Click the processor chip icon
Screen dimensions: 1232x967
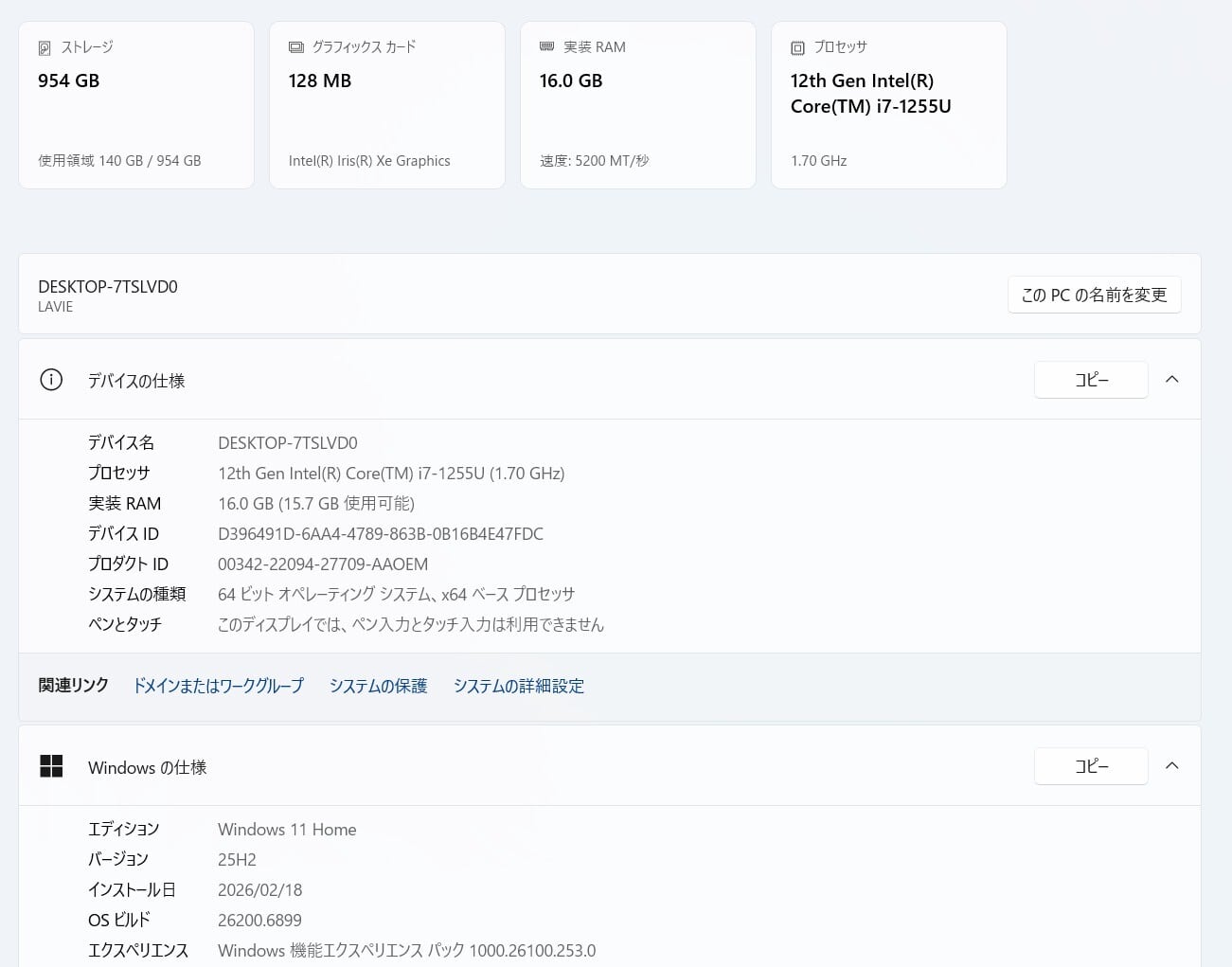pyautogui.click(x=797, y=48)
